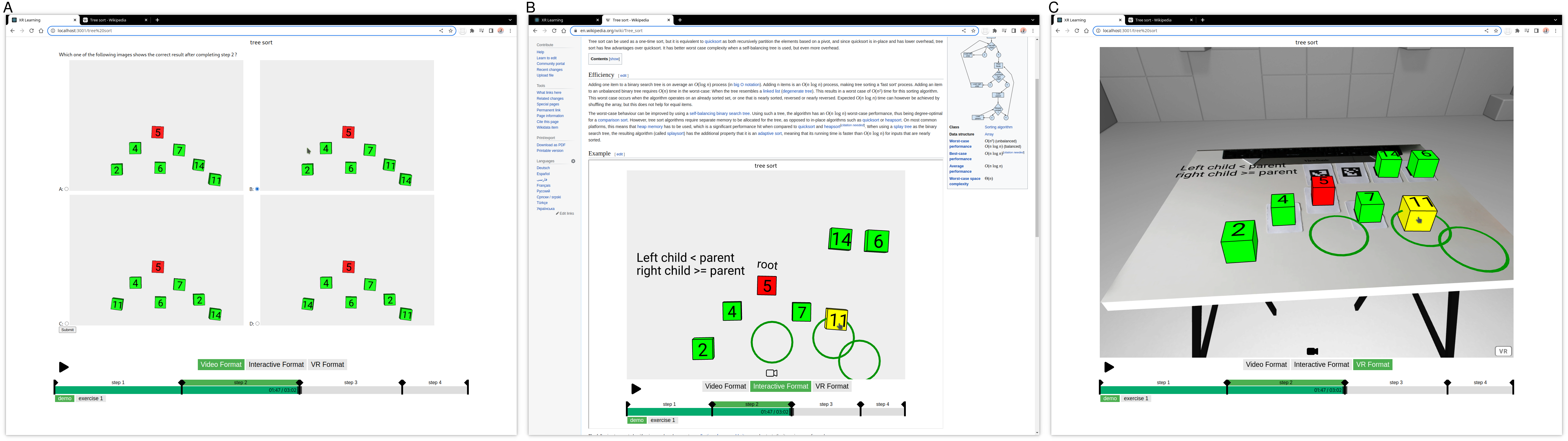Open the profile avatar in window B
This screenshot has height=441, width=1568.
pos(1023,30)
